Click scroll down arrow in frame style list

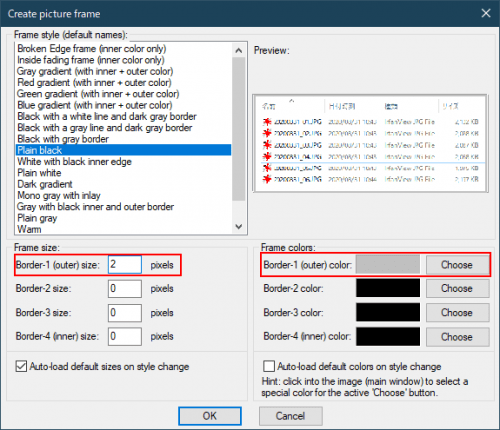239,227
